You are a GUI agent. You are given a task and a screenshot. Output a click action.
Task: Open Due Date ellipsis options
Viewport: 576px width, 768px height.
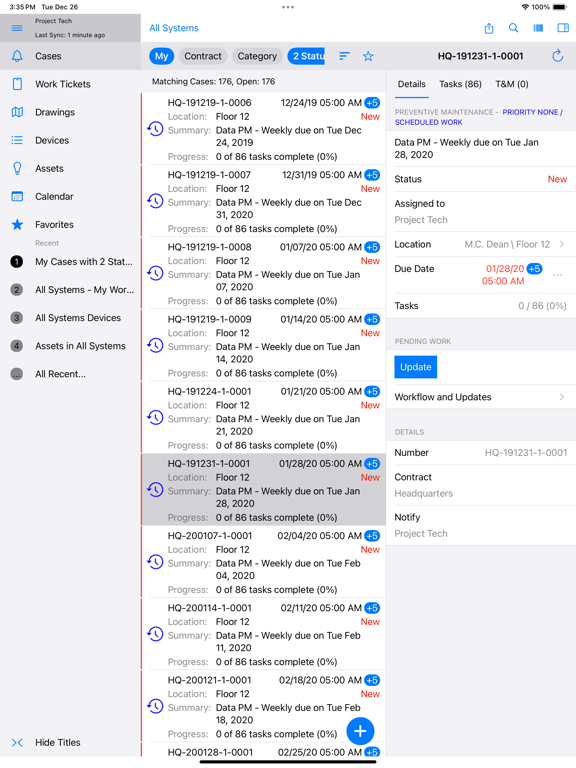tap(558, 275)
